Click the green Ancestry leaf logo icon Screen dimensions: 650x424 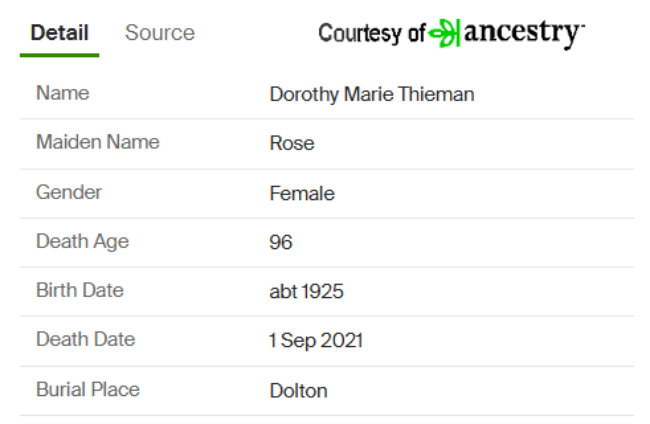[x=444, y=33]
